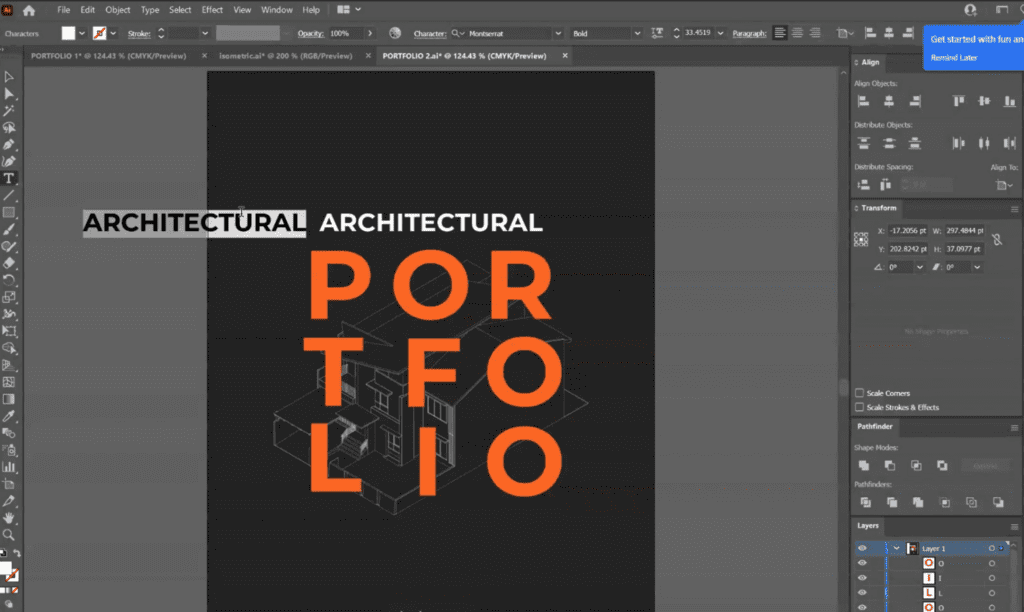Click the Recolor Artwork wheel icon
The image size is (1024, 612).
coord(395,33)
